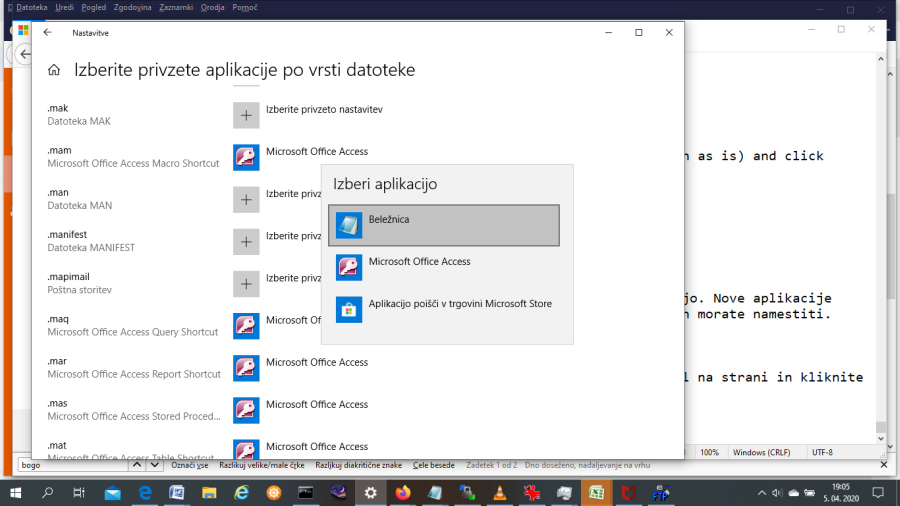Viewport: 900px width, 506px height.
Task: Open default app chooser for .mar extension
Action: click(246, 368)
